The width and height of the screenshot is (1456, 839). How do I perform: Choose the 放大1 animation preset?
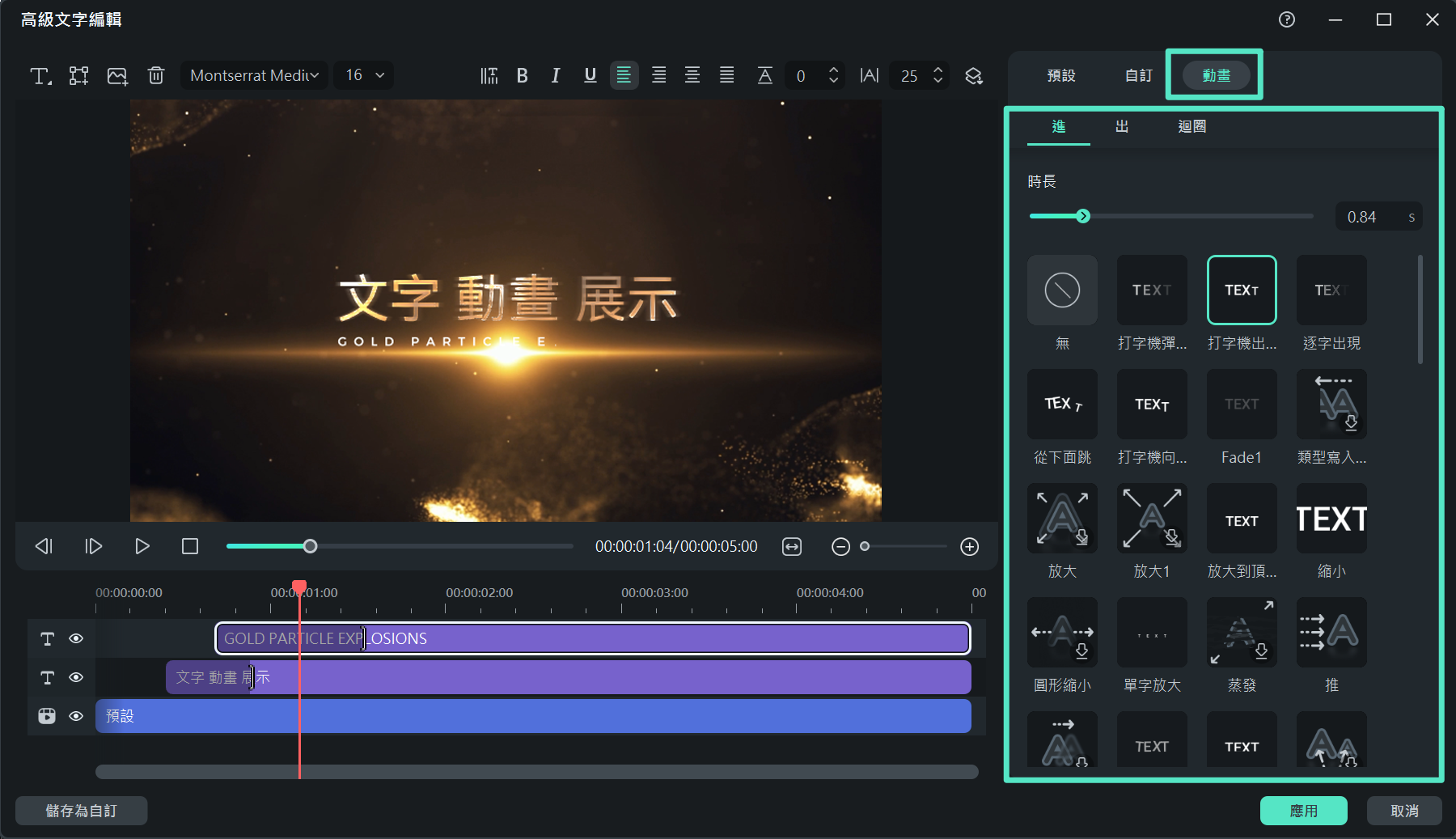pos(1152,519)
